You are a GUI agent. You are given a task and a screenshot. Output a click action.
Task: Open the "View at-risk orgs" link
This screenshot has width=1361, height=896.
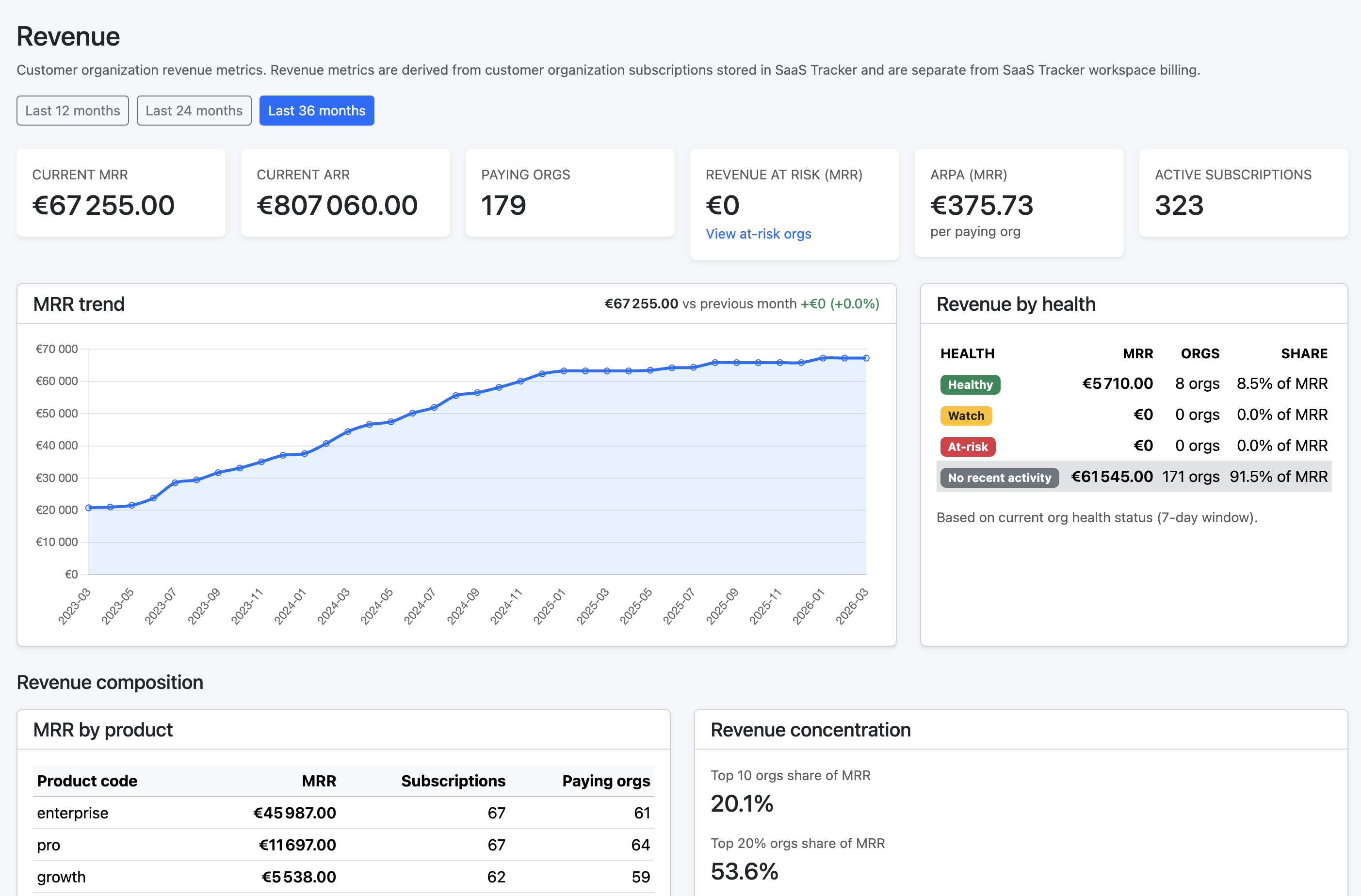tap(758, 234)
